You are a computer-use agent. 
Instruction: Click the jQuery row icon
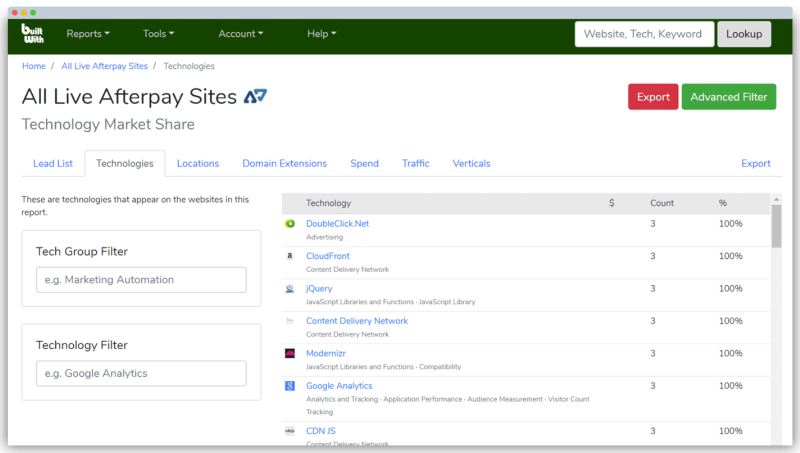[x=290, y=289]
